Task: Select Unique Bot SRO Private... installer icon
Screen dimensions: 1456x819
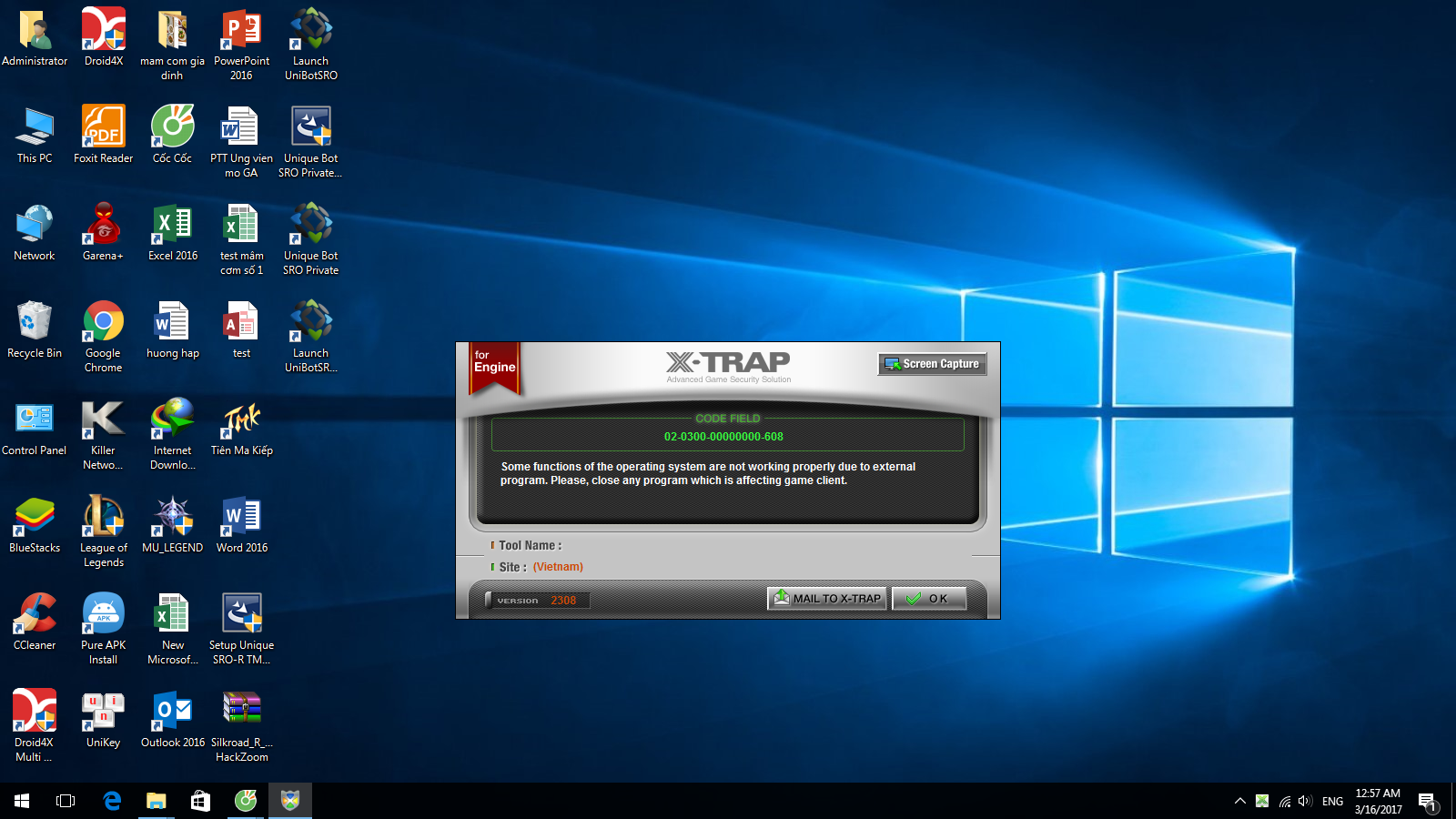Action: (310, 143)
